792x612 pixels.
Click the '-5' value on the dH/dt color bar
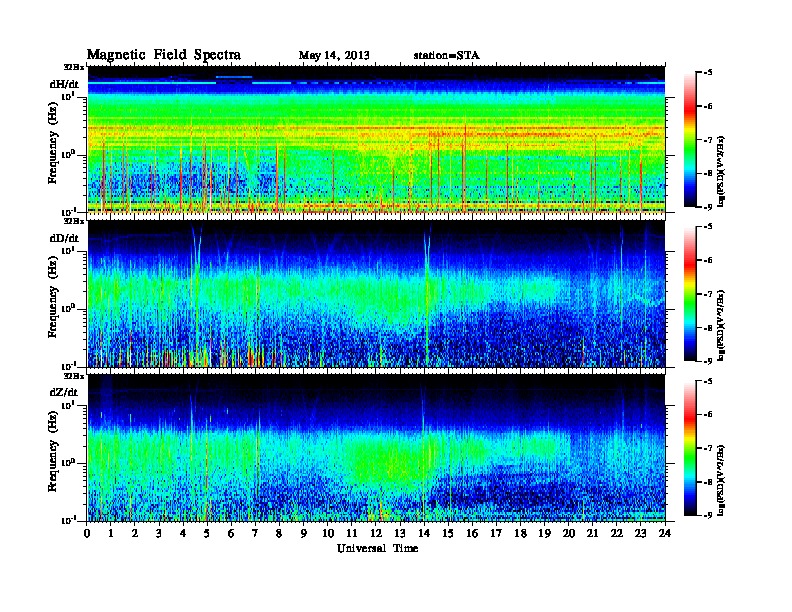[x=707, y=73]
